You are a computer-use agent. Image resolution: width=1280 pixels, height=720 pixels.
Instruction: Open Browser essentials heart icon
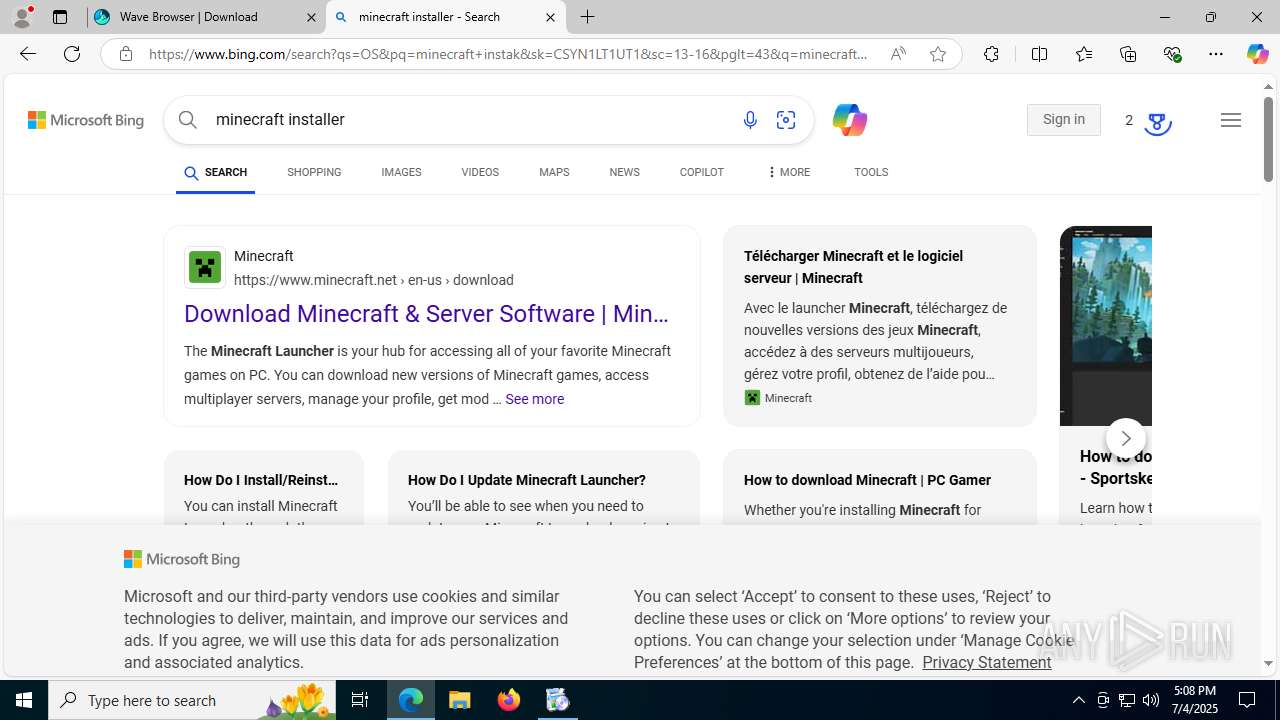pyautogui.click(x=1172, y=54)
